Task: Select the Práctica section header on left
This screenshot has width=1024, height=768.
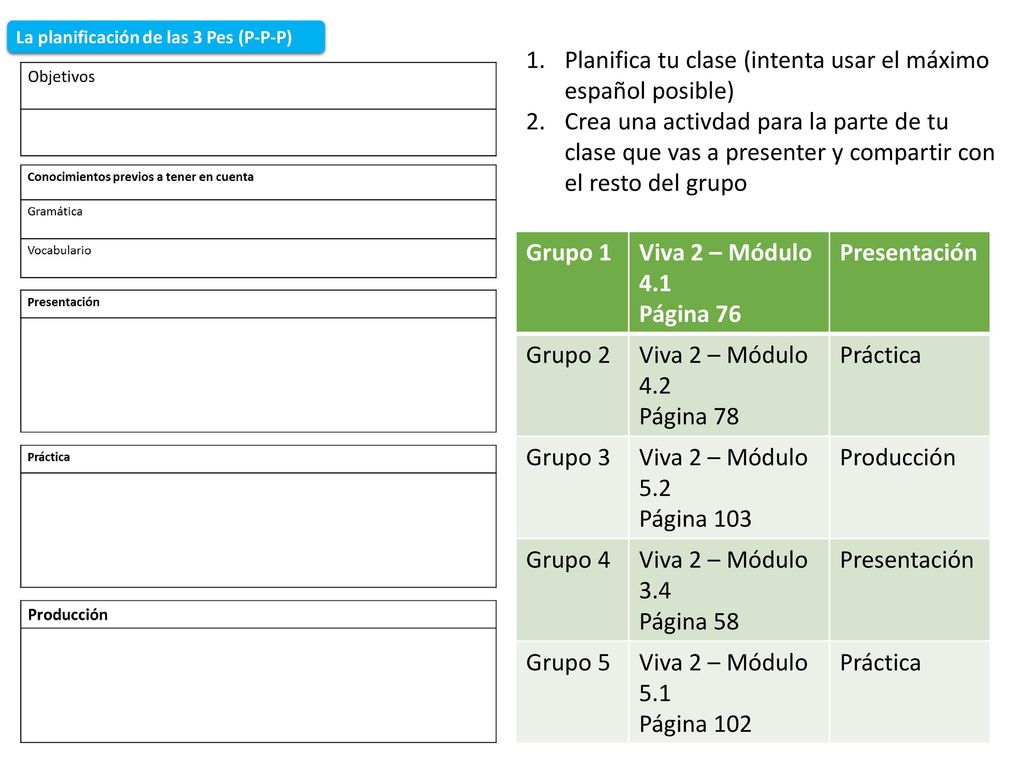Action: (x=258, y=459)
